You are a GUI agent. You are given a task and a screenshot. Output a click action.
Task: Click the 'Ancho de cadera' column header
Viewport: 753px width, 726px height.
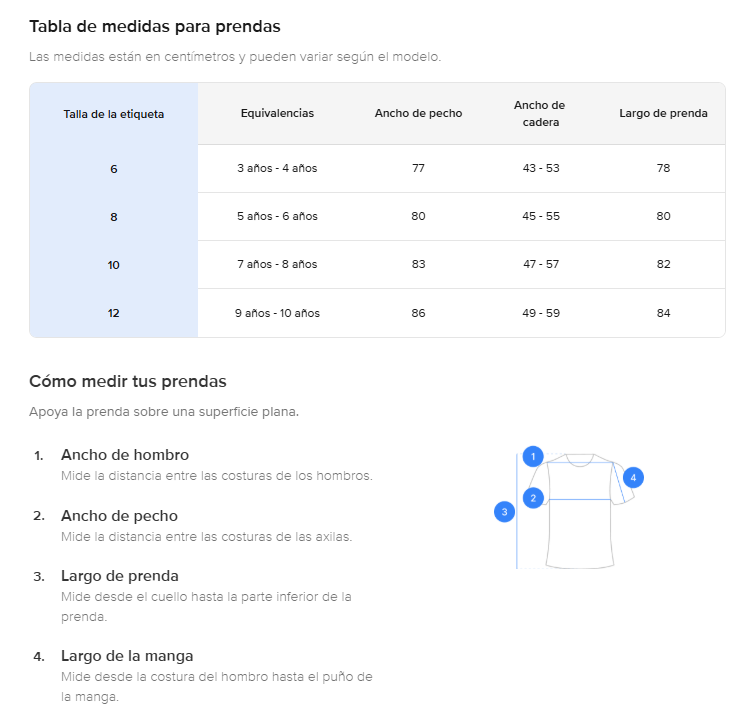[x=540, y=113]
